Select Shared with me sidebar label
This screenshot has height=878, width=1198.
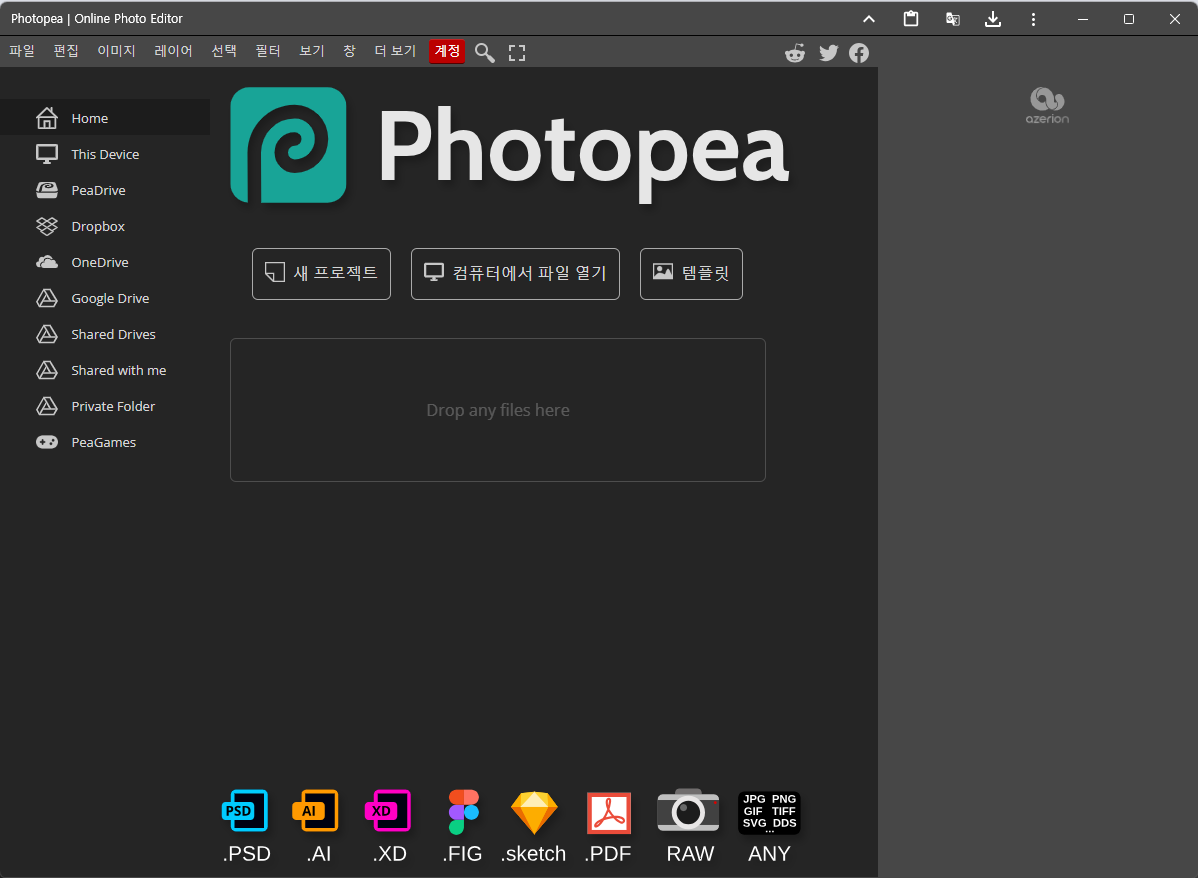pos(118,370)
